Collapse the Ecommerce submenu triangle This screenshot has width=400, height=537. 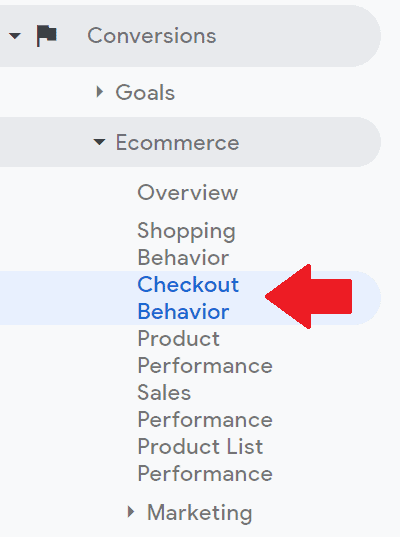pyautogui.click(x=99, y=142)
